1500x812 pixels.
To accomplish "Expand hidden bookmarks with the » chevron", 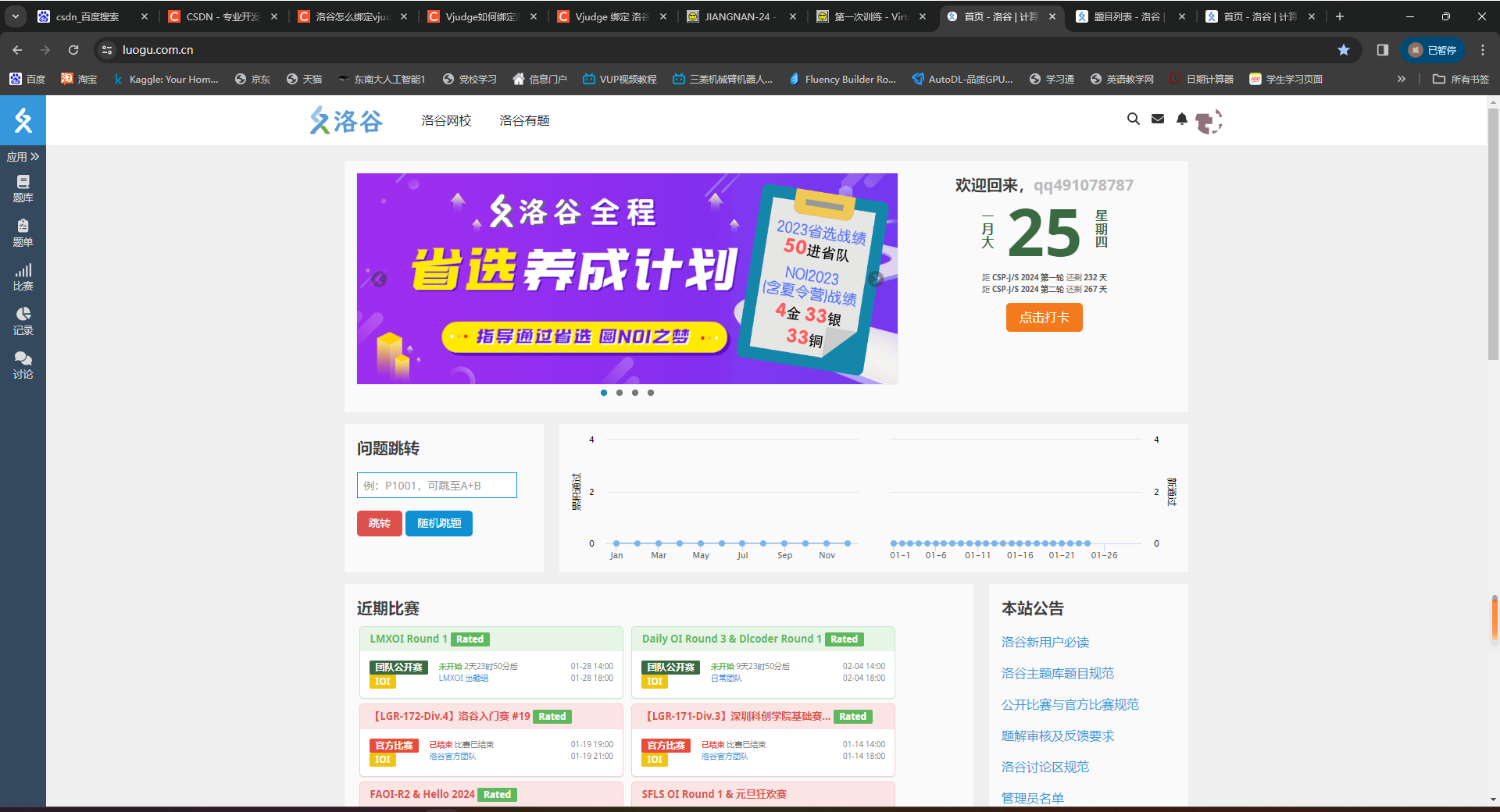I will 1402,78.
